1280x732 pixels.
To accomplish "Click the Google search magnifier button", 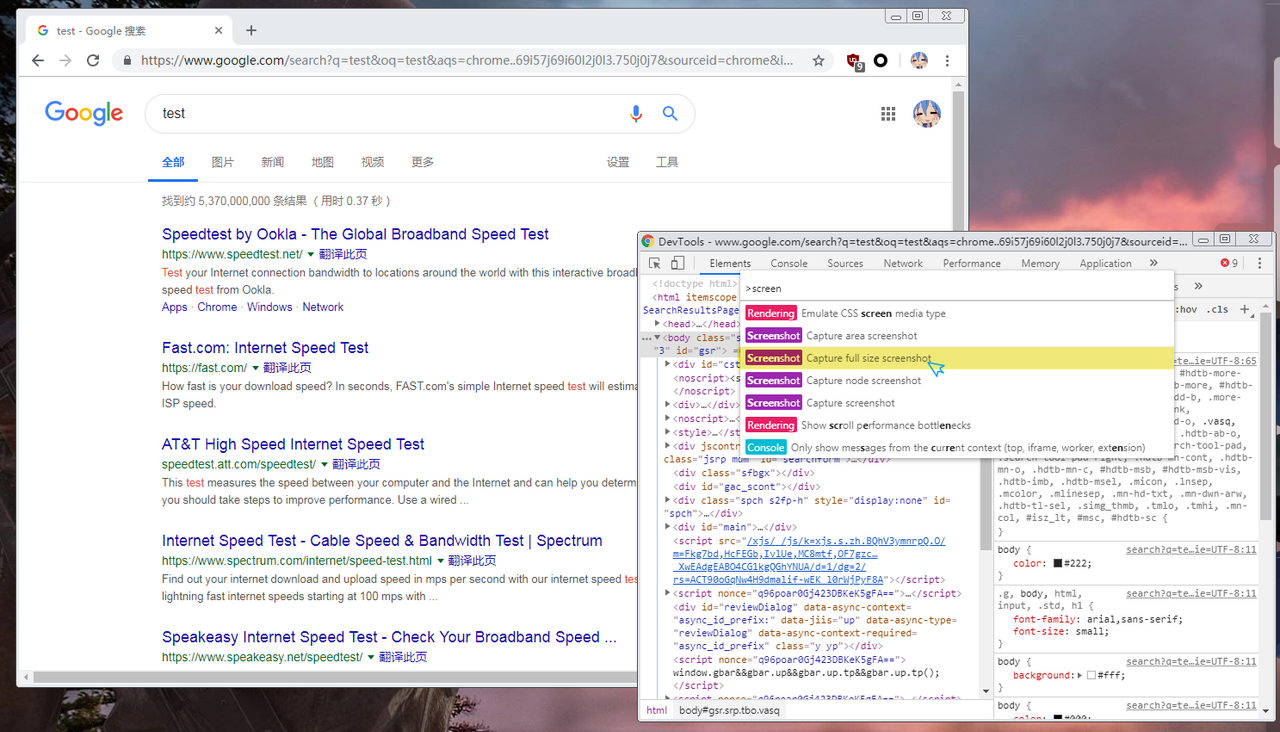I will [671, 113].
